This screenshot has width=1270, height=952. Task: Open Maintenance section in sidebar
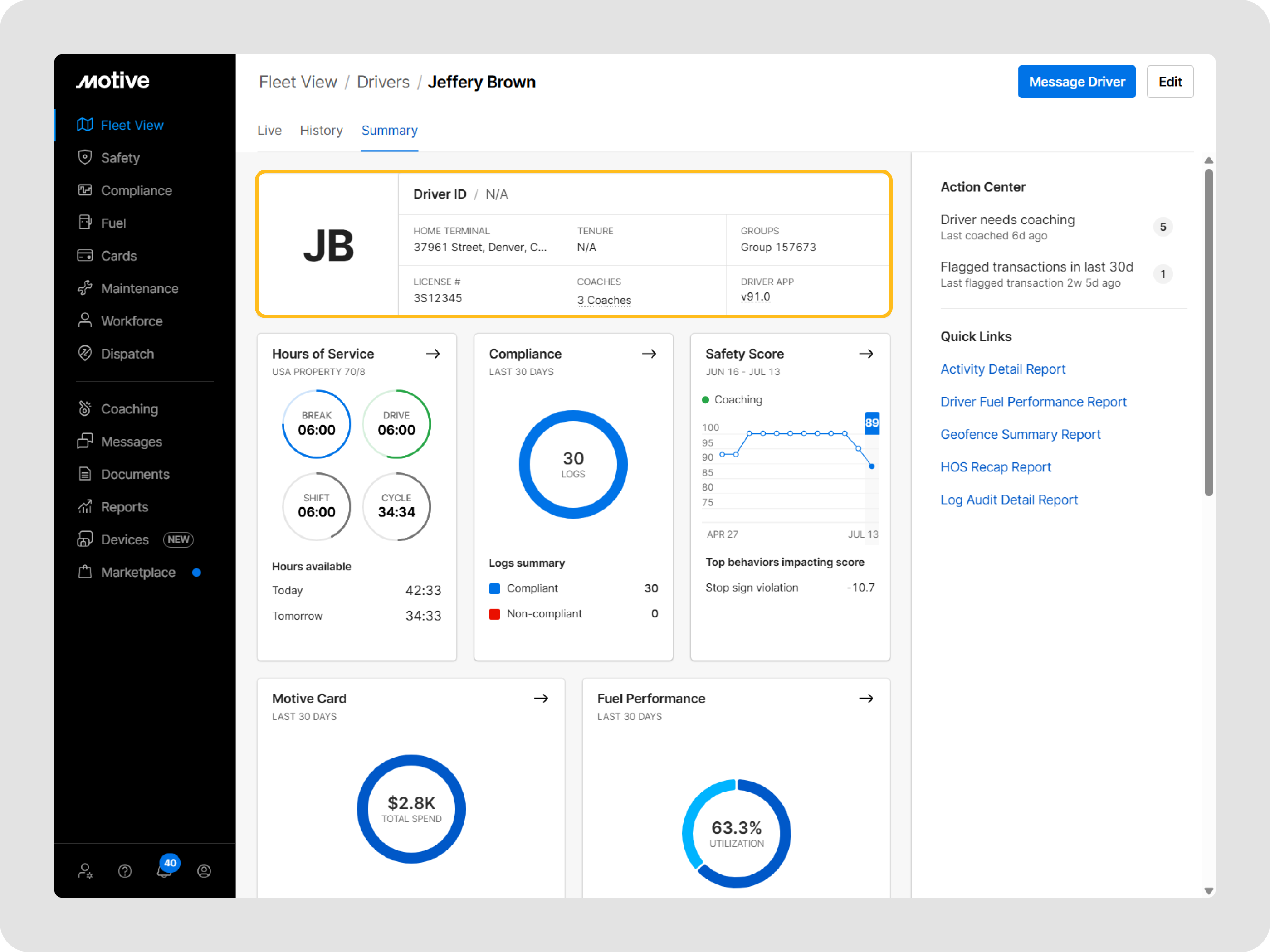point(140,289)
